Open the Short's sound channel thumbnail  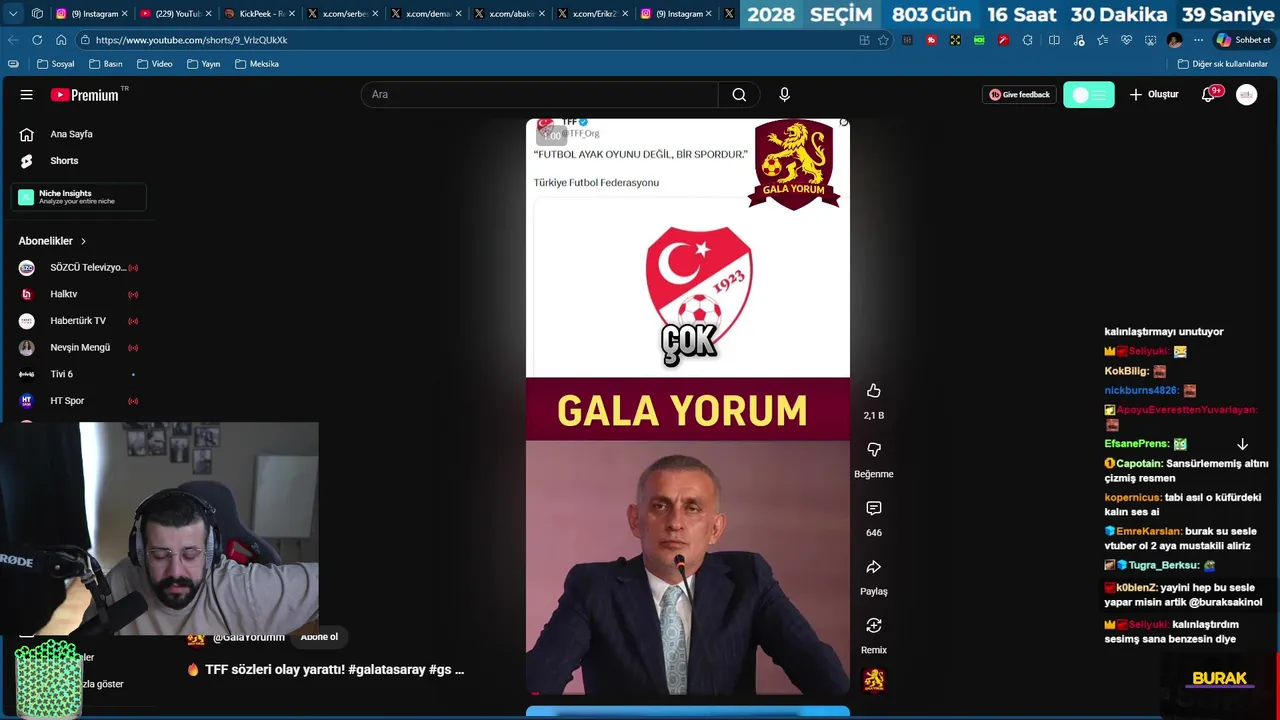[874, 680]
